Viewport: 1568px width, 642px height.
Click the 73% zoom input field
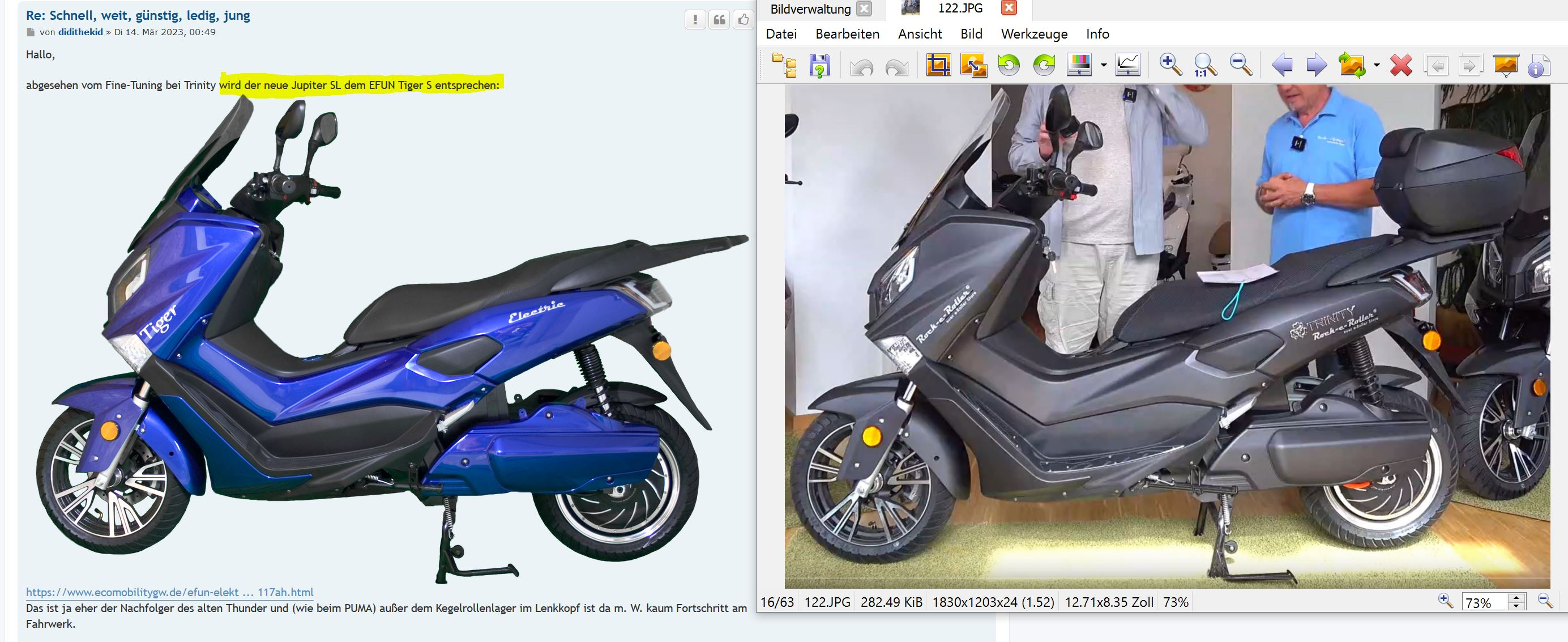(x=1484, y=602)
